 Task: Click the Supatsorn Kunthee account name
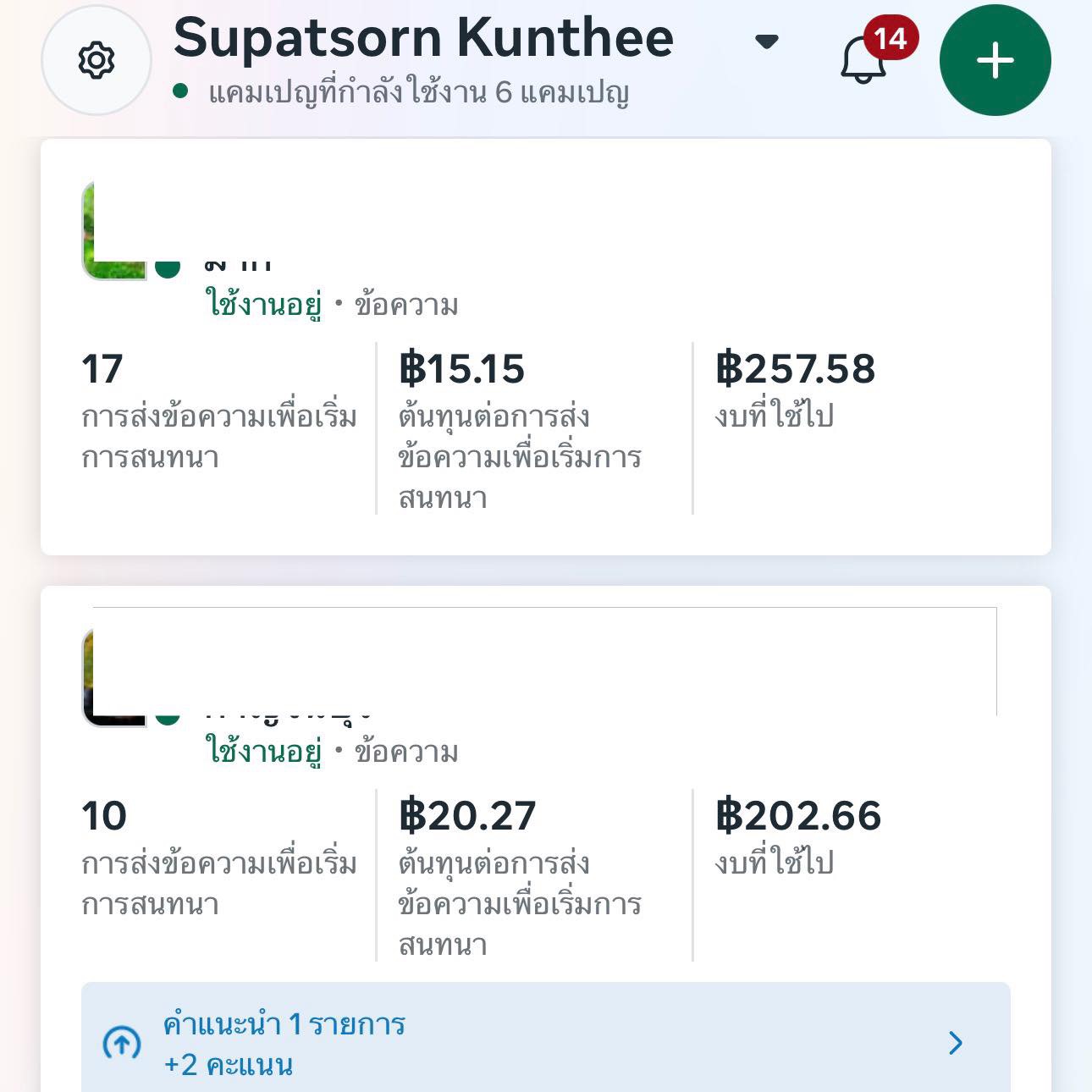point(423,38)
